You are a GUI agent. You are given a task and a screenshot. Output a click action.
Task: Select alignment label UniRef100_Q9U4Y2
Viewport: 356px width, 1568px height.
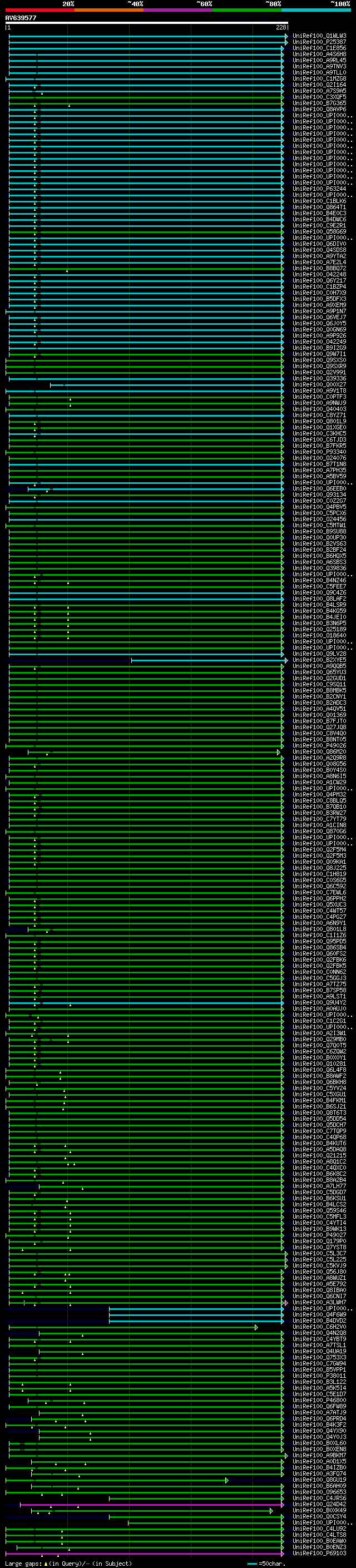click(319, 1002)
